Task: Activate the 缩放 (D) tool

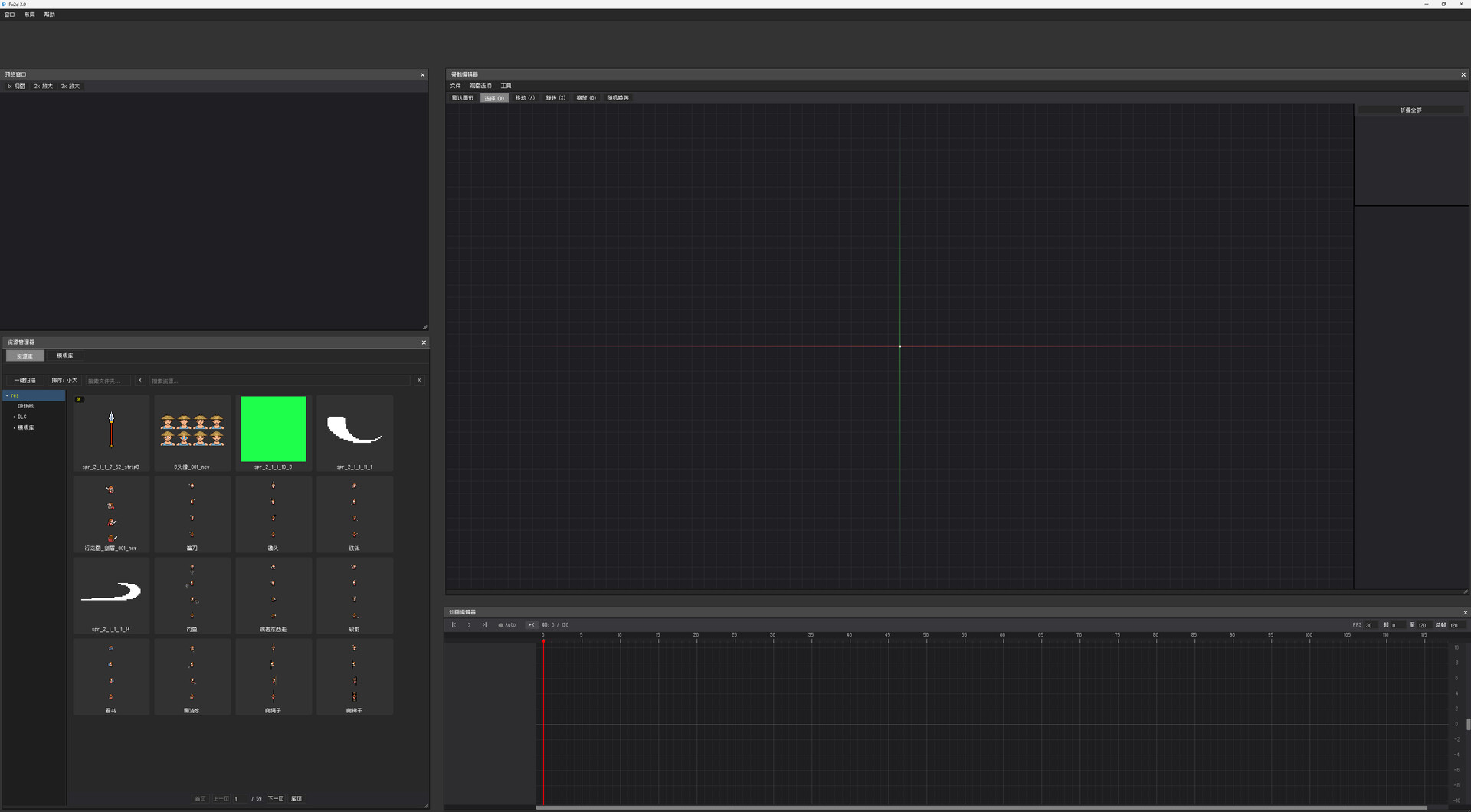Action: [586, 98]
